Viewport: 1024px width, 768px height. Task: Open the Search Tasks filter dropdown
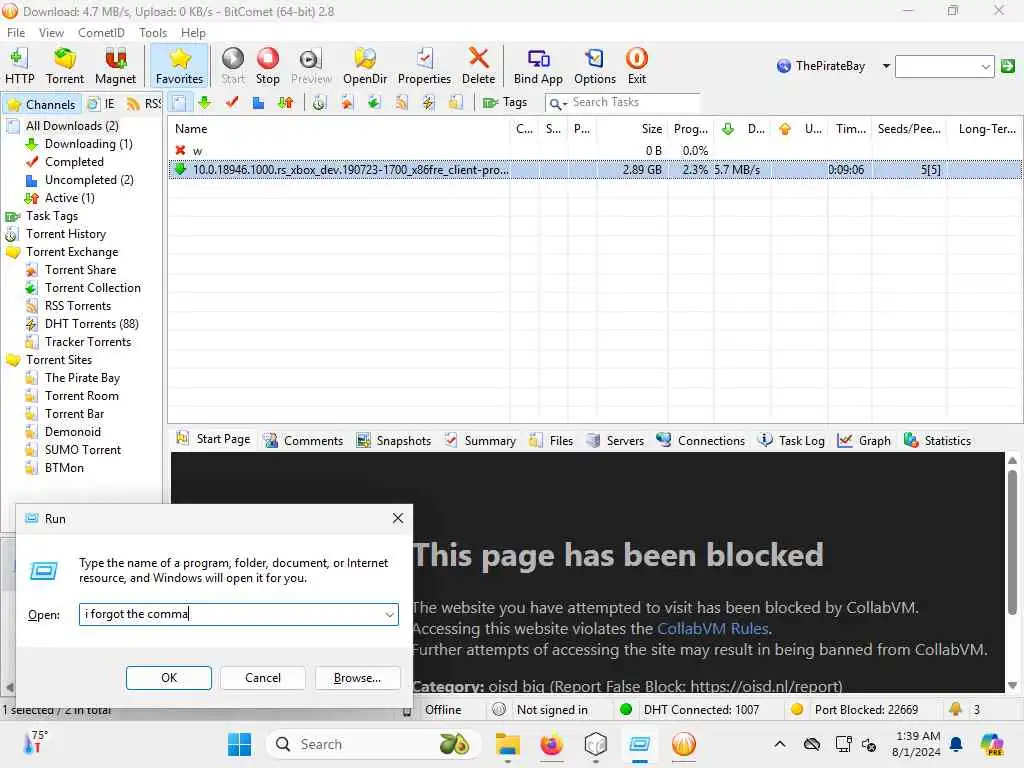tap(558, 103)
